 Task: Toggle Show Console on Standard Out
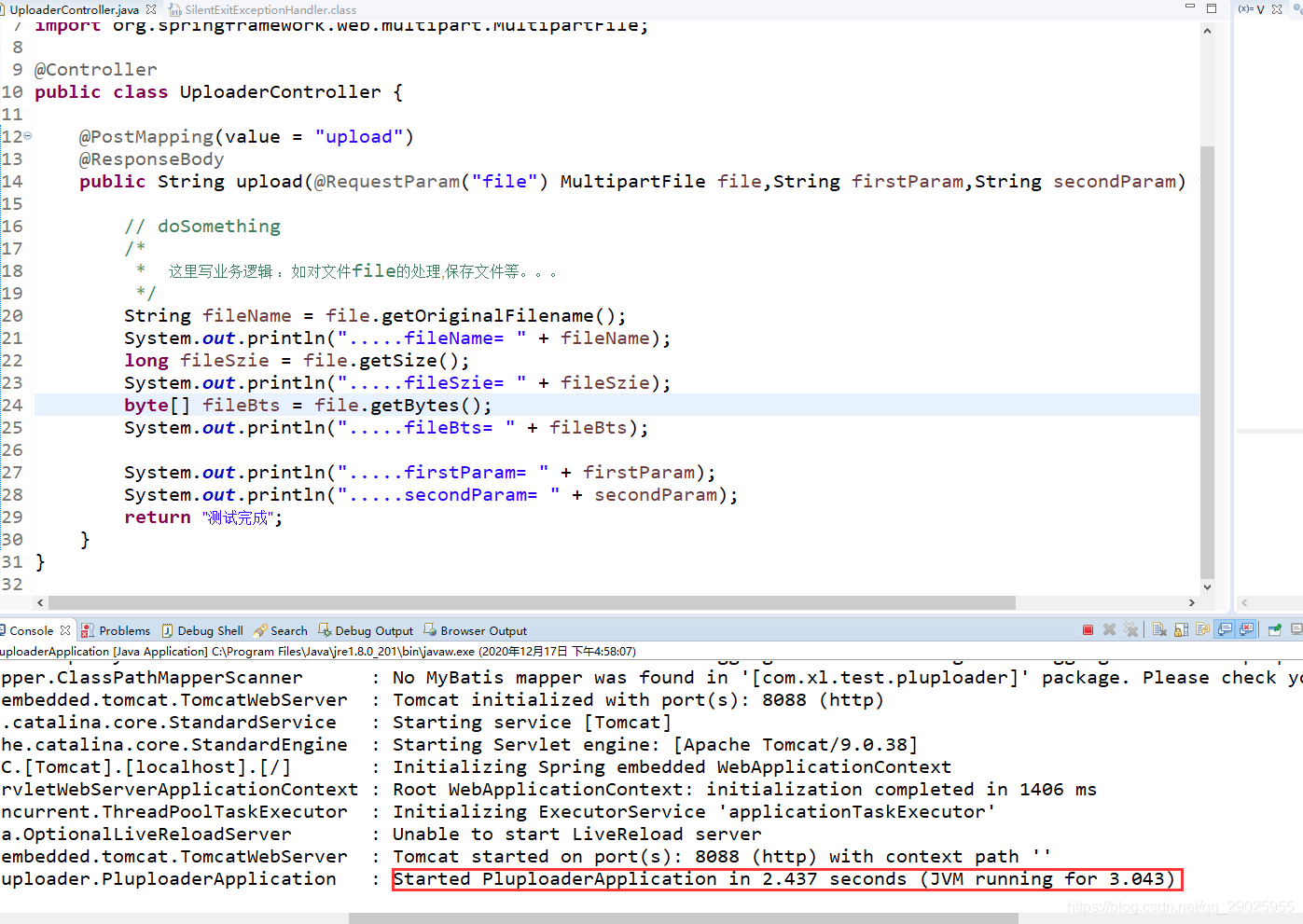tap(1225, 630)
